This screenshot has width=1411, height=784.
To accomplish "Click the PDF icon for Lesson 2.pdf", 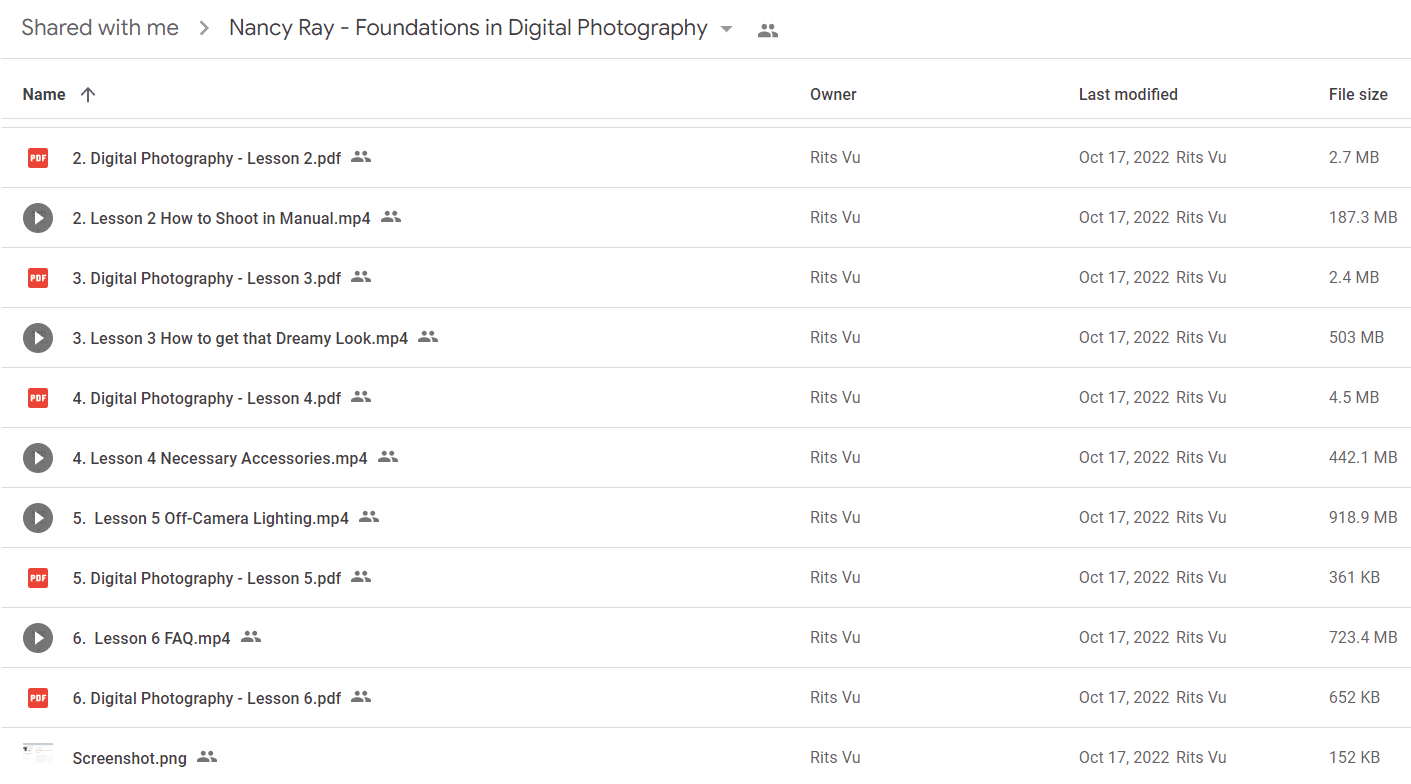I will coord(38,158).
